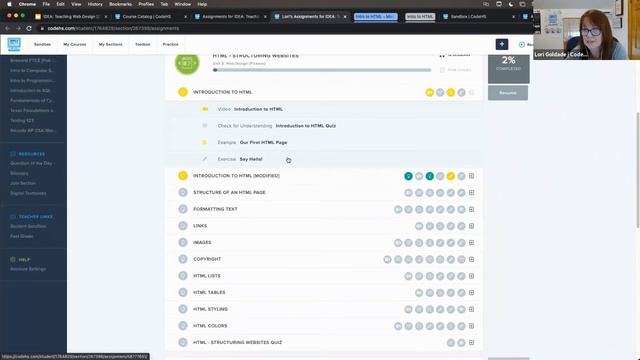The image size is (640, 360).
Task: Click the gray status circle beside HTML Tables
Action: pyautogui.click(x=183, y=292)
